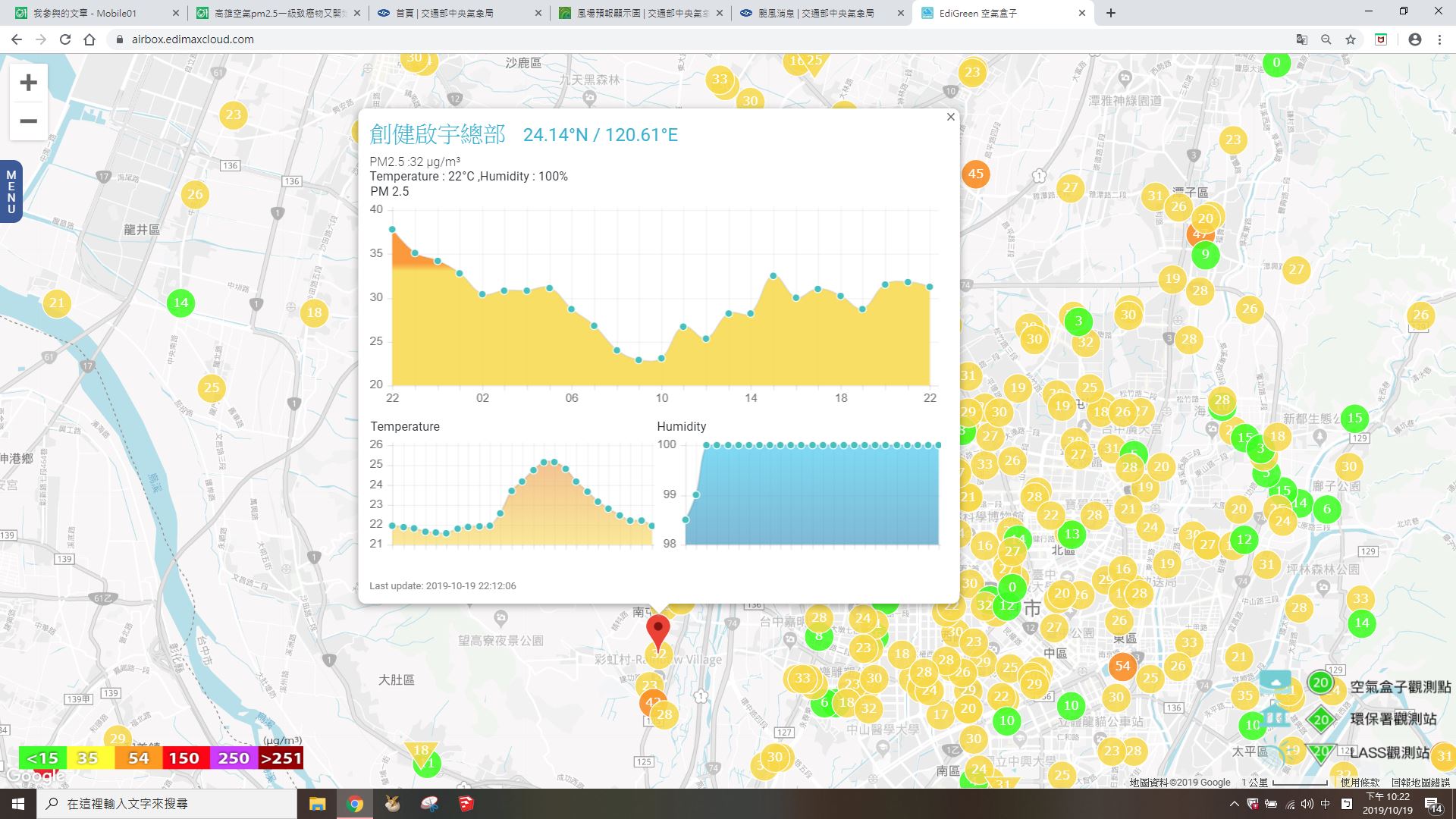This screenshot has height=819, width=1456.
Task: Click the taskbar clock and date
Action: click(x=1387, y=804)
